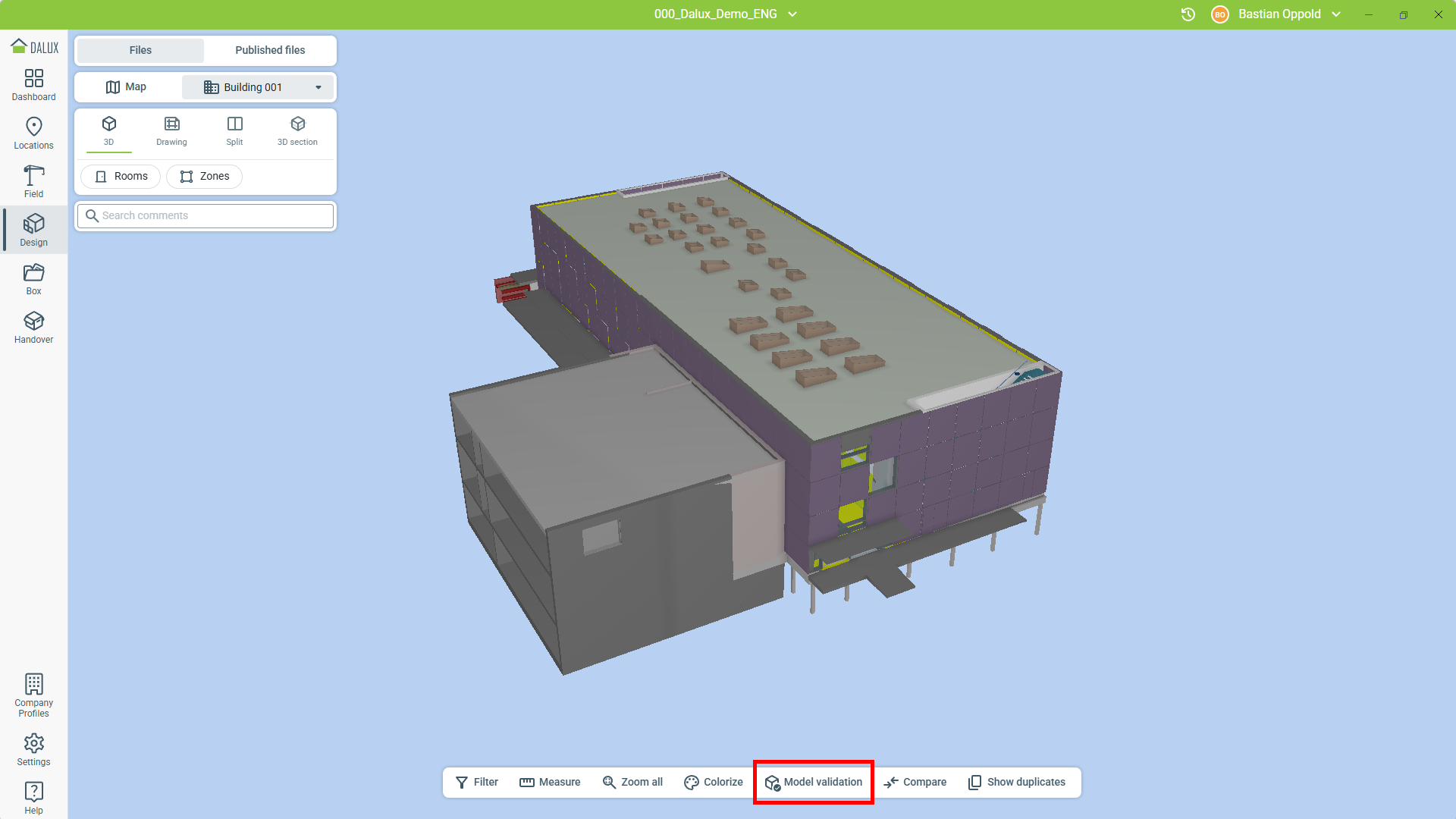This screenshot has width=1456, height=819.
Task: Enable the Map view toggle
Action: point(127,86)
